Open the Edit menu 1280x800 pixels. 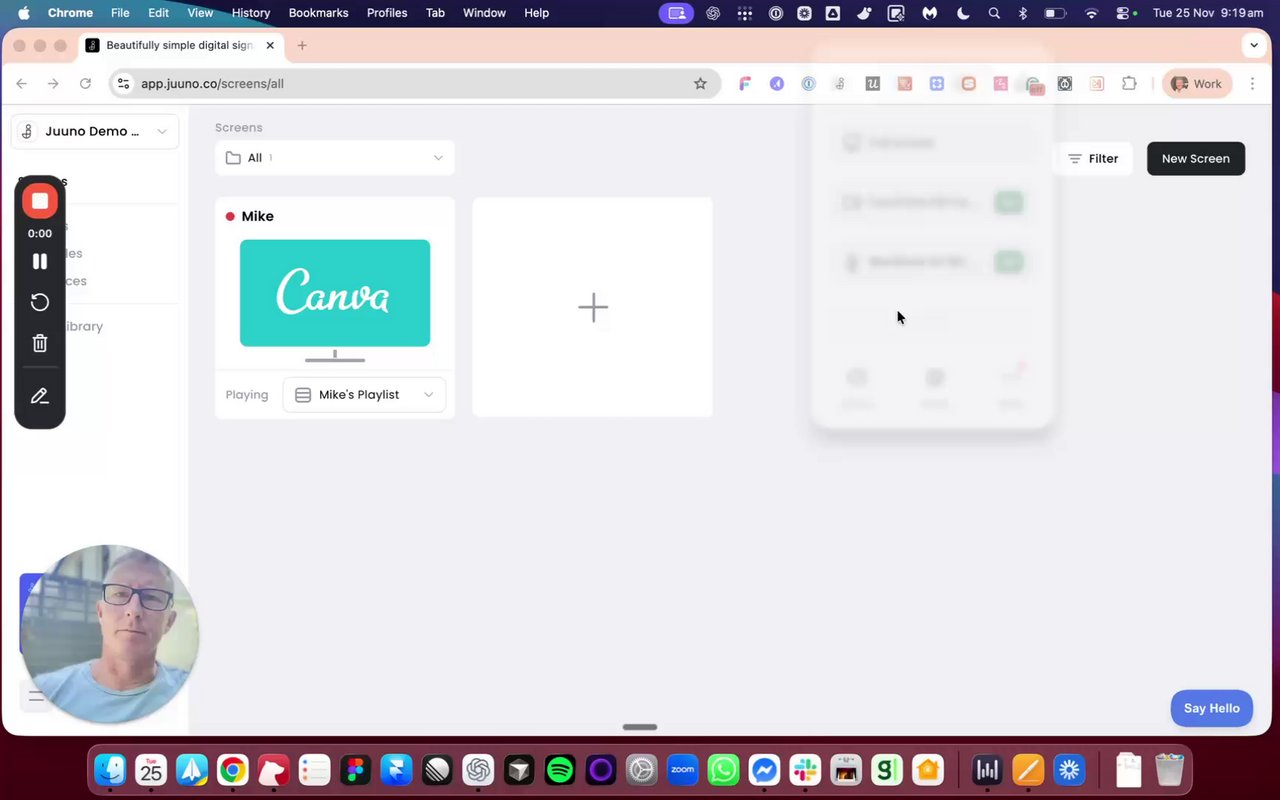[159, 13]
